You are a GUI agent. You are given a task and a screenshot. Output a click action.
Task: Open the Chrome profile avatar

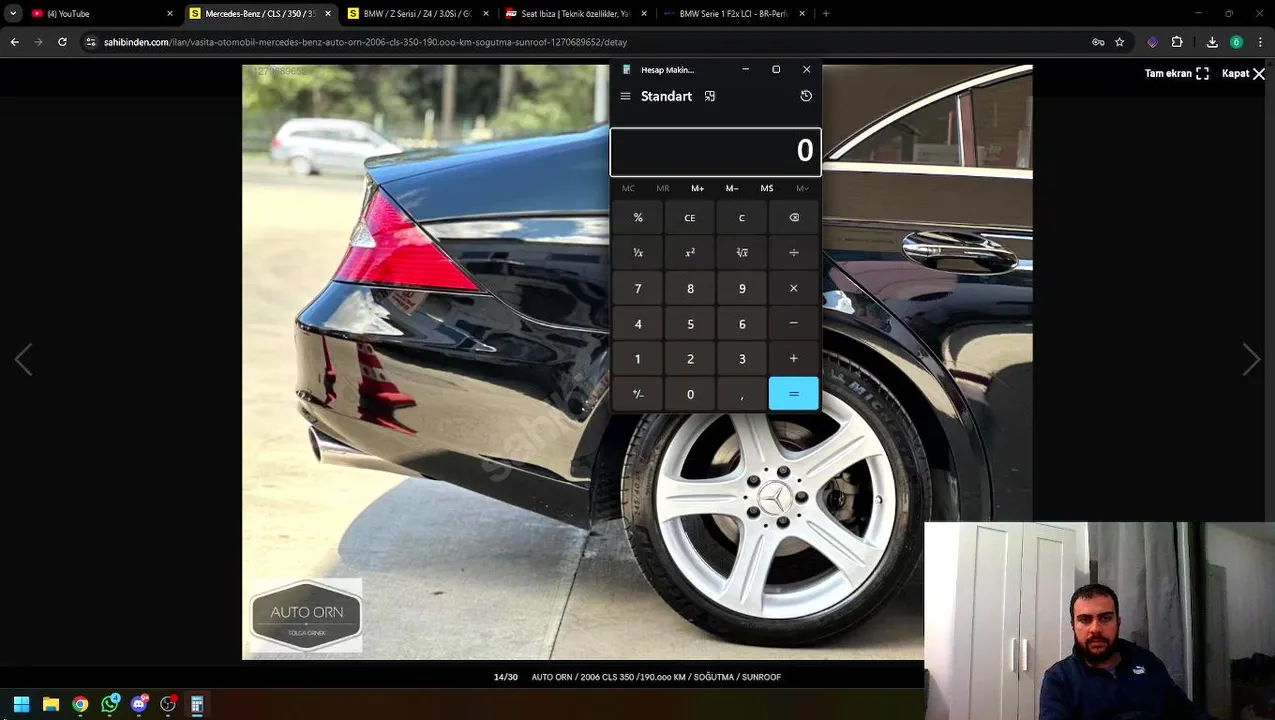click(1237, 42)
